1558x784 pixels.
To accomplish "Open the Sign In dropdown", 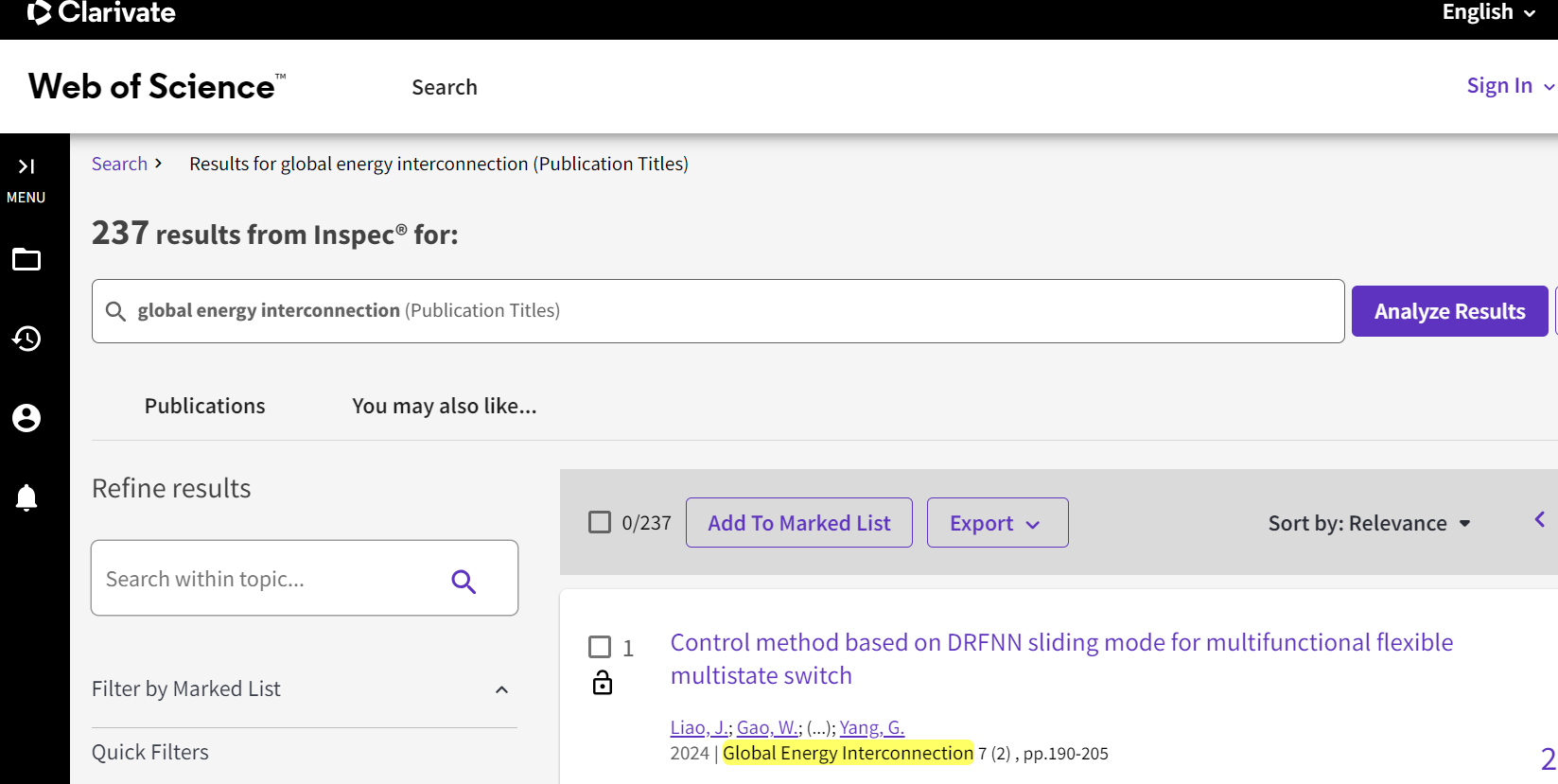I will tap(1511, 86).
